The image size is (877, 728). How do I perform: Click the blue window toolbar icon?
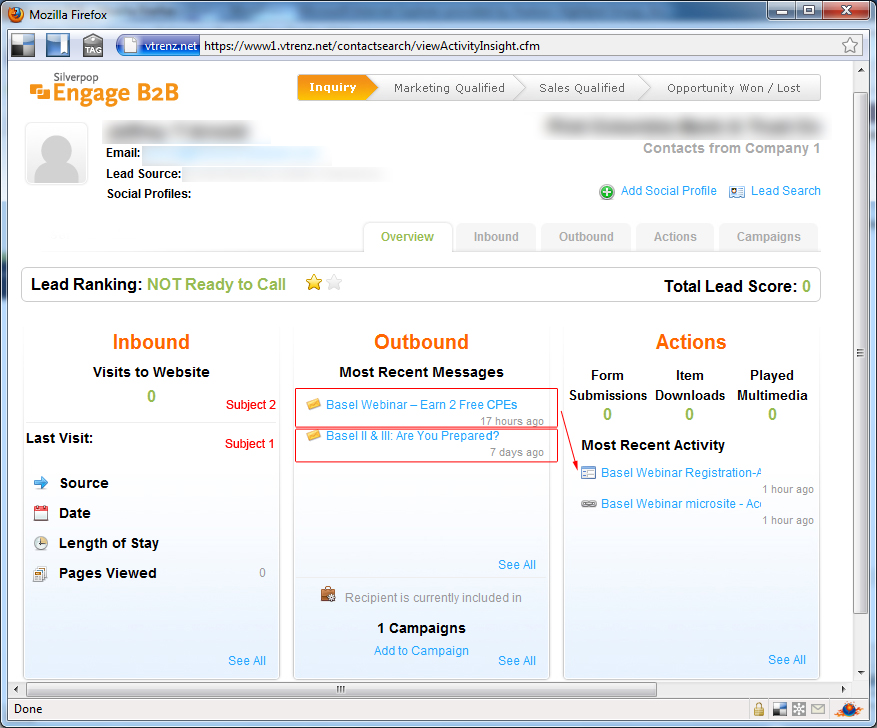coord(58,45)
